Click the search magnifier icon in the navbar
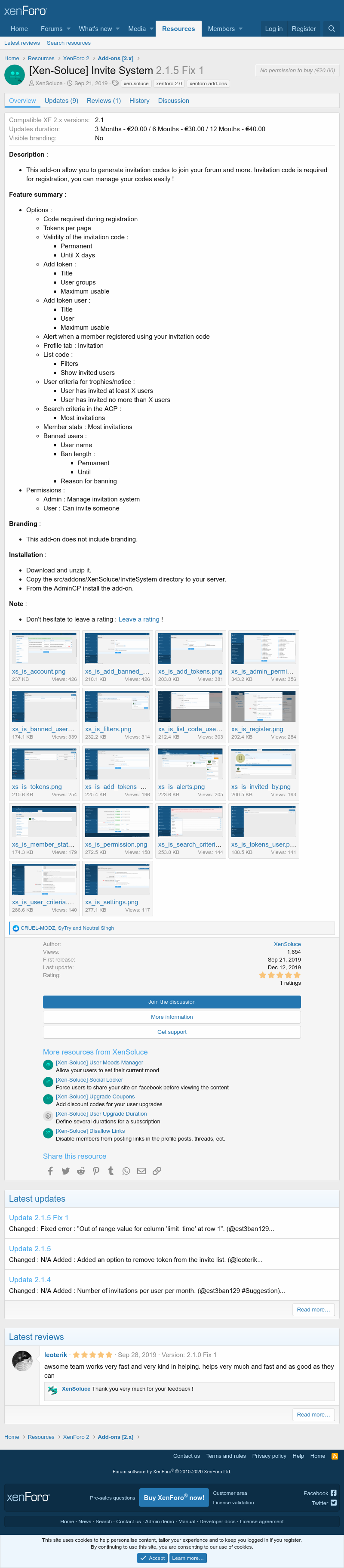The height and width of the screenshot is (1568, 344). [x=331, y=28]
